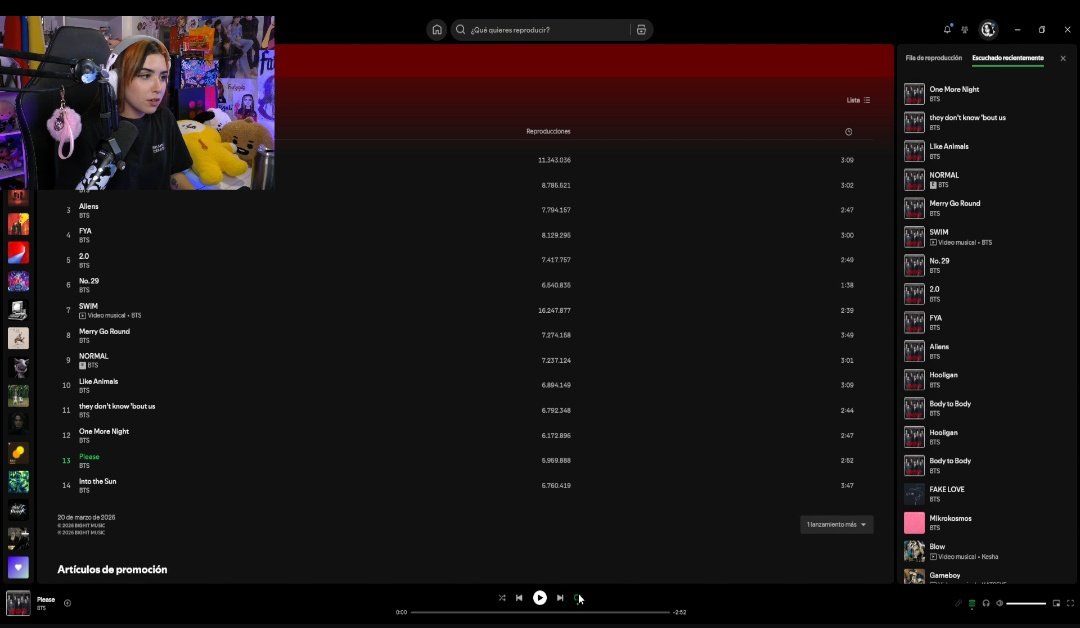
Task: Open Liked Songs purple heart in sidebar
Action: pyautogui.click(x=19, y=567)
